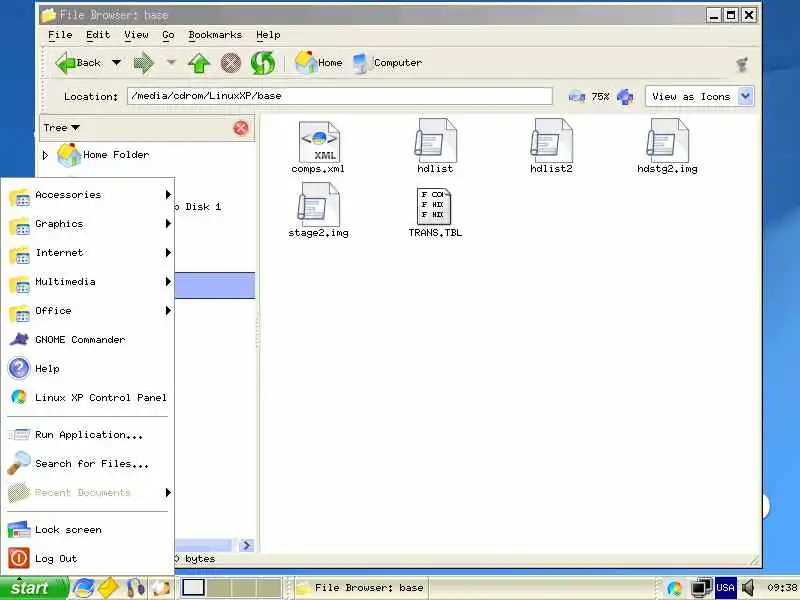This screenshot has height=600, width=800.
Task: Expand the Accessories submenu
Action: coord(90,195)
